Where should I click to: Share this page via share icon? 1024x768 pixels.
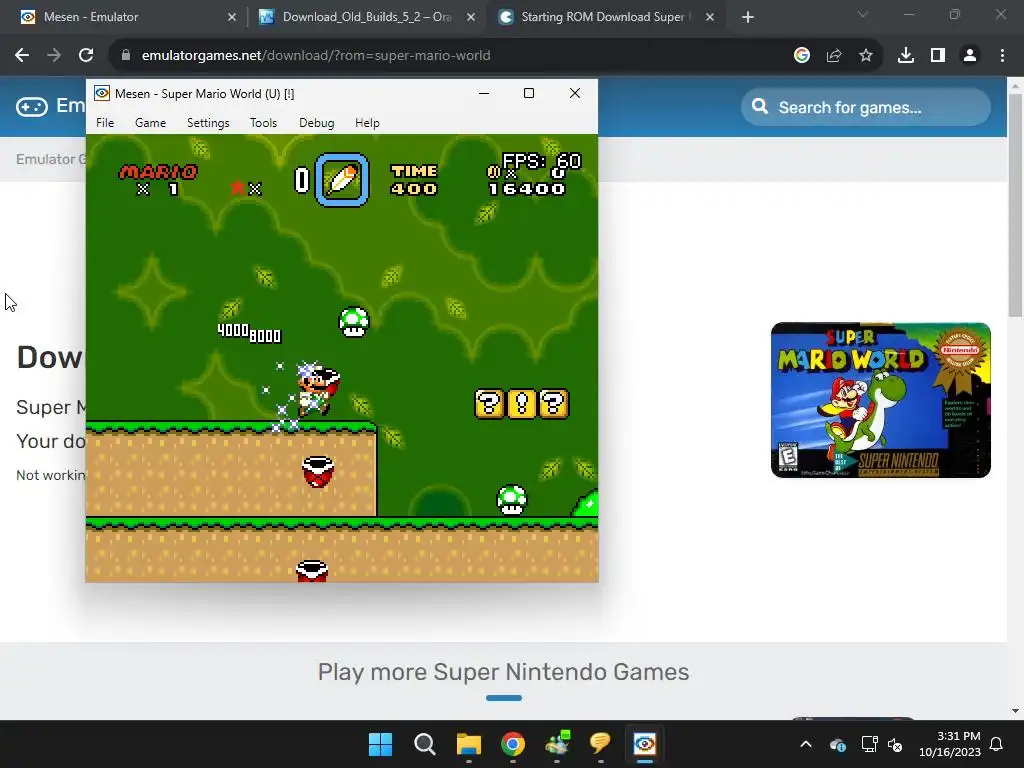click(833, 56)
